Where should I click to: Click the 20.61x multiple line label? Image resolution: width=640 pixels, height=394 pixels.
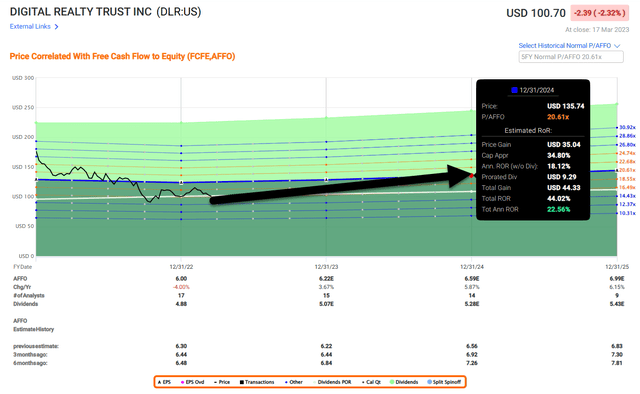tap(627, 170)
